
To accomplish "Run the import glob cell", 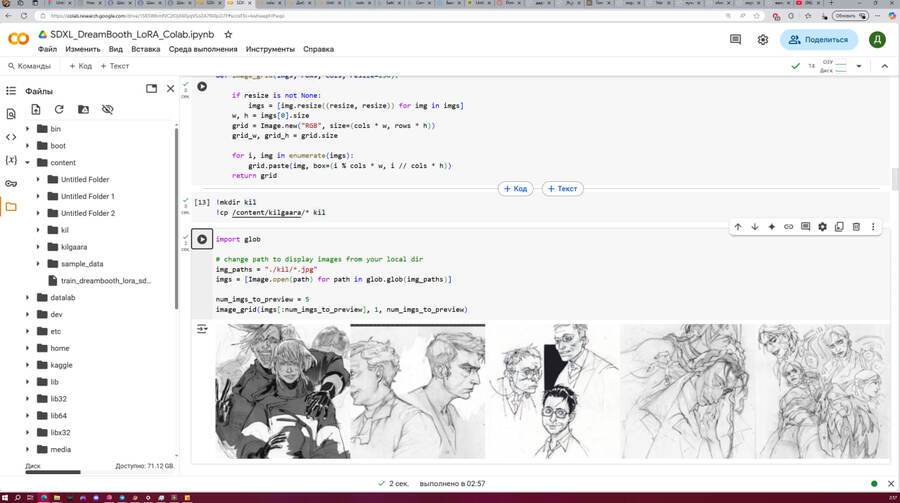I will coord(202,239).
